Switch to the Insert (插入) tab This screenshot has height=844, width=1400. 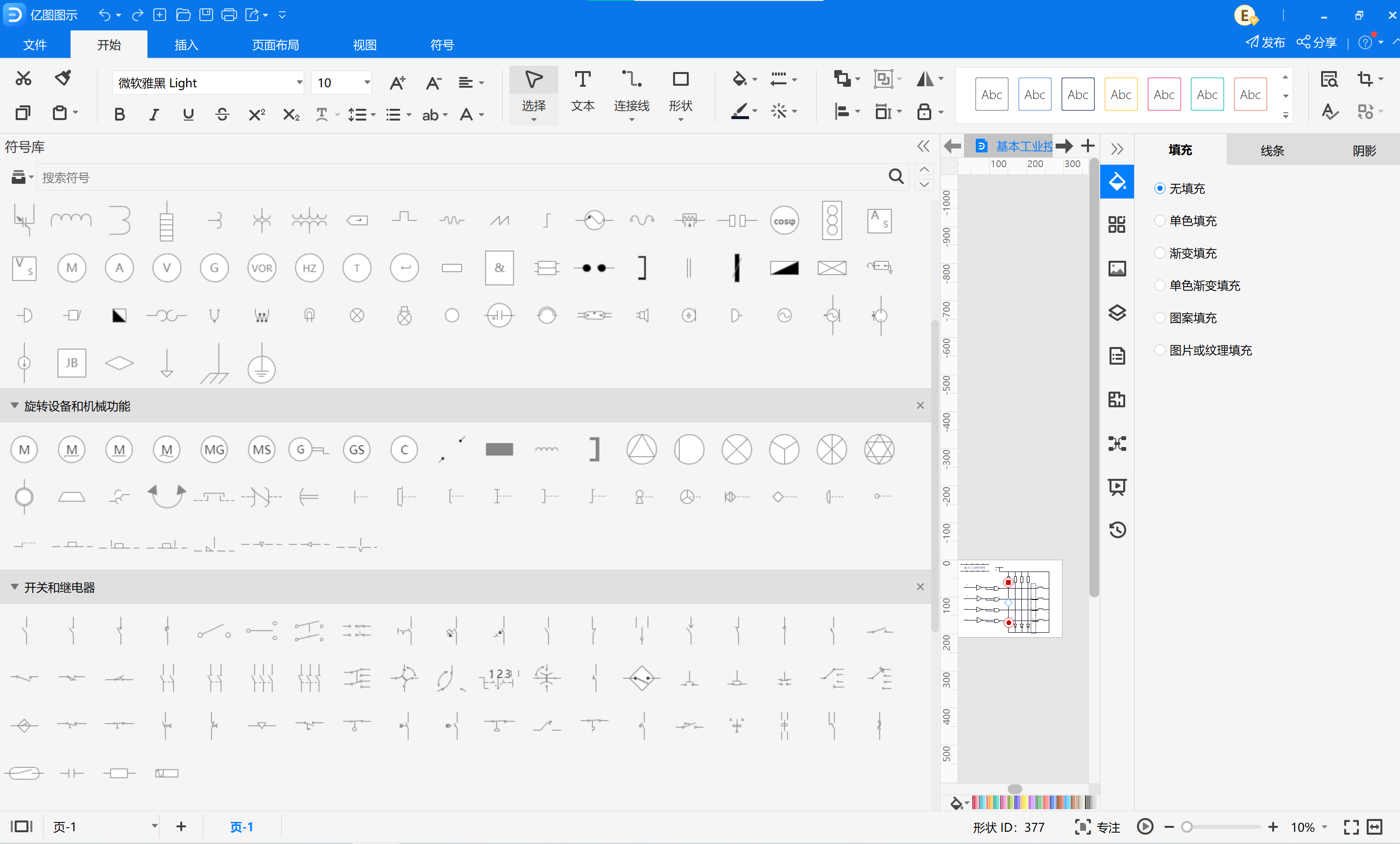click(186, 44)
